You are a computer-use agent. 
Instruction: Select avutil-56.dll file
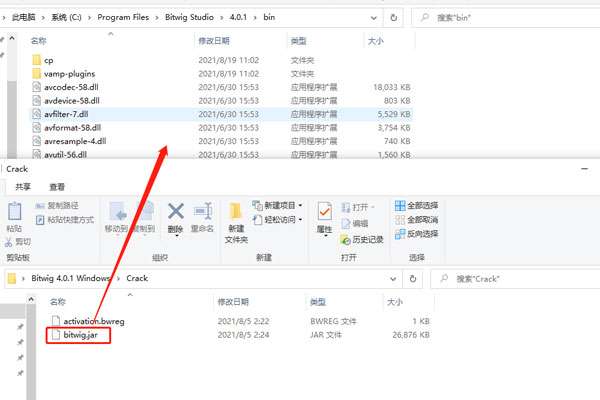(65, 155)
